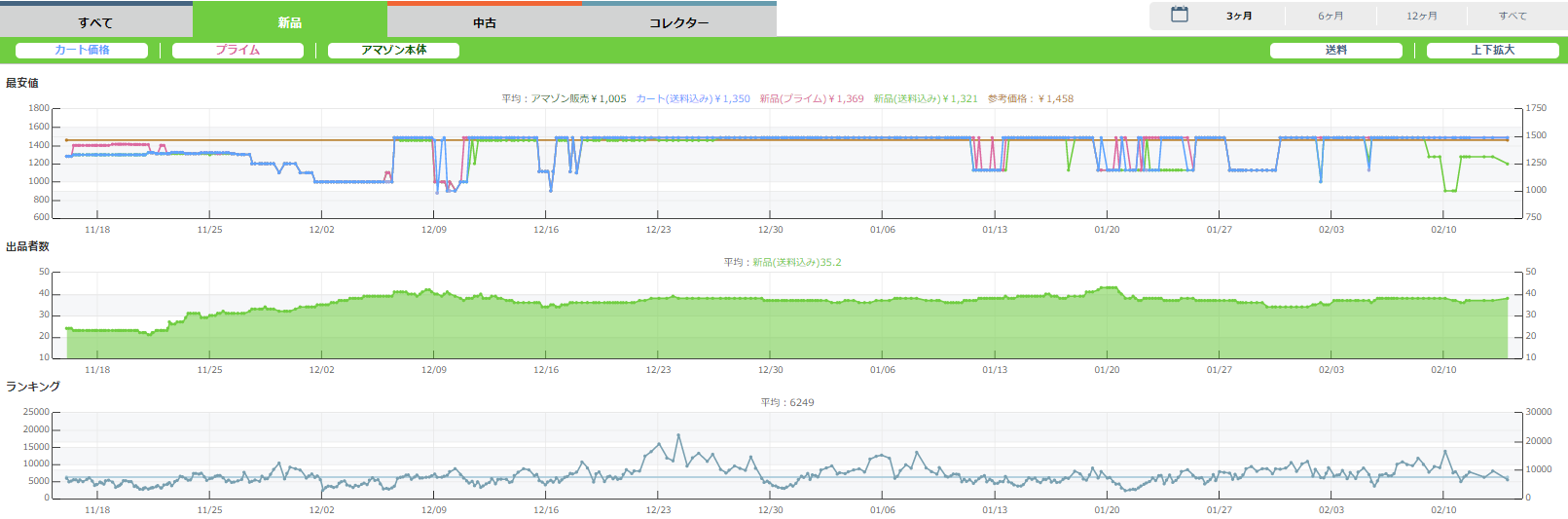
Task: Switch to the コレクター tab
Action: pos(678,22)
